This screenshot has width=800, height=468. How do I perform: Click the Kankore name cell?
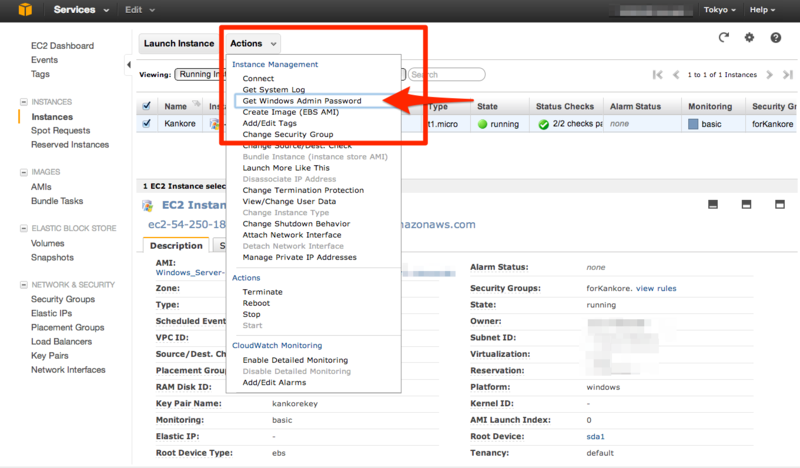pyautogui.click(x=180, y=124)
